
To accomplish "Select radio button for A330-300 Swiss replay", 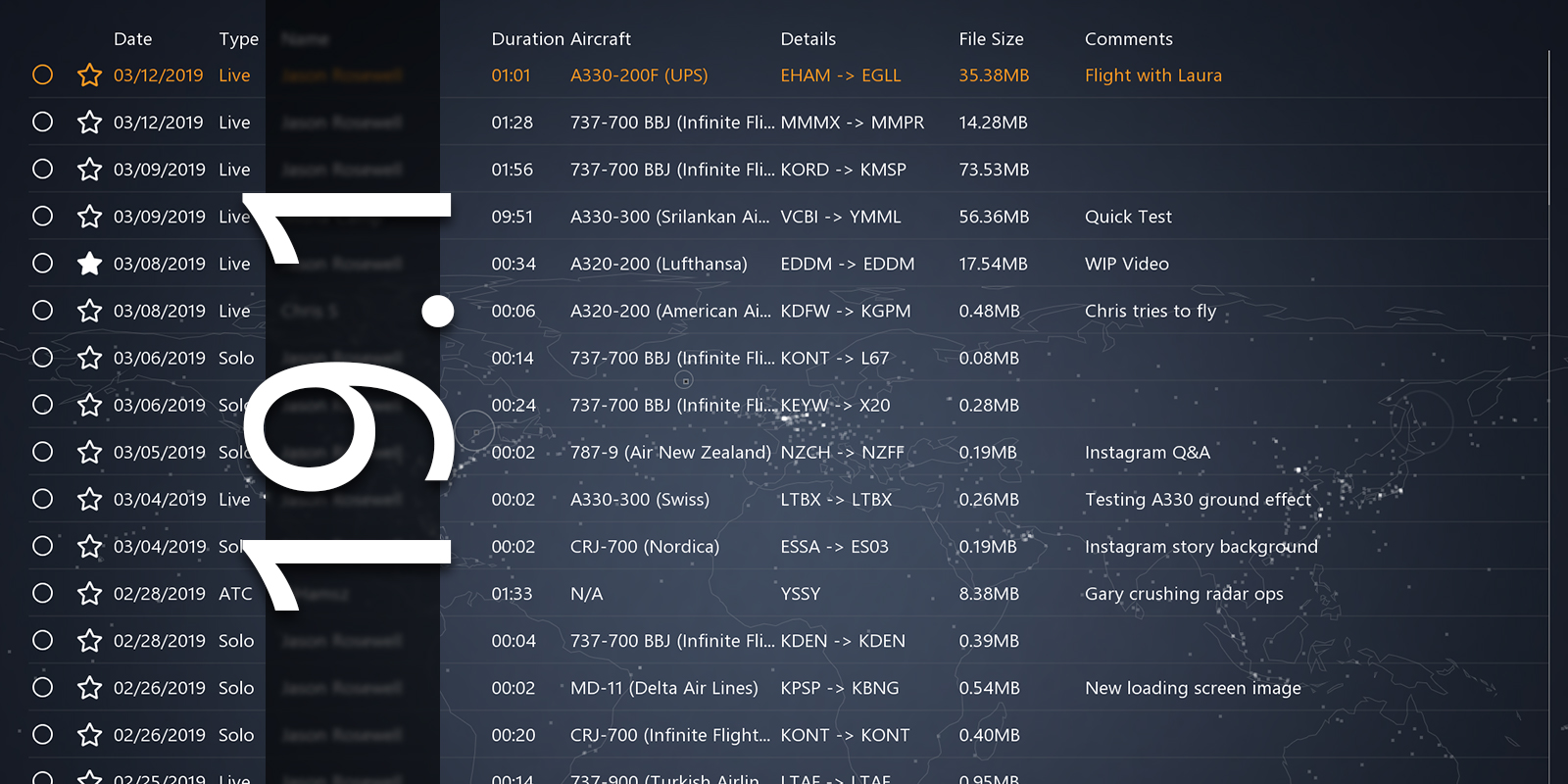I will [42, 498].
